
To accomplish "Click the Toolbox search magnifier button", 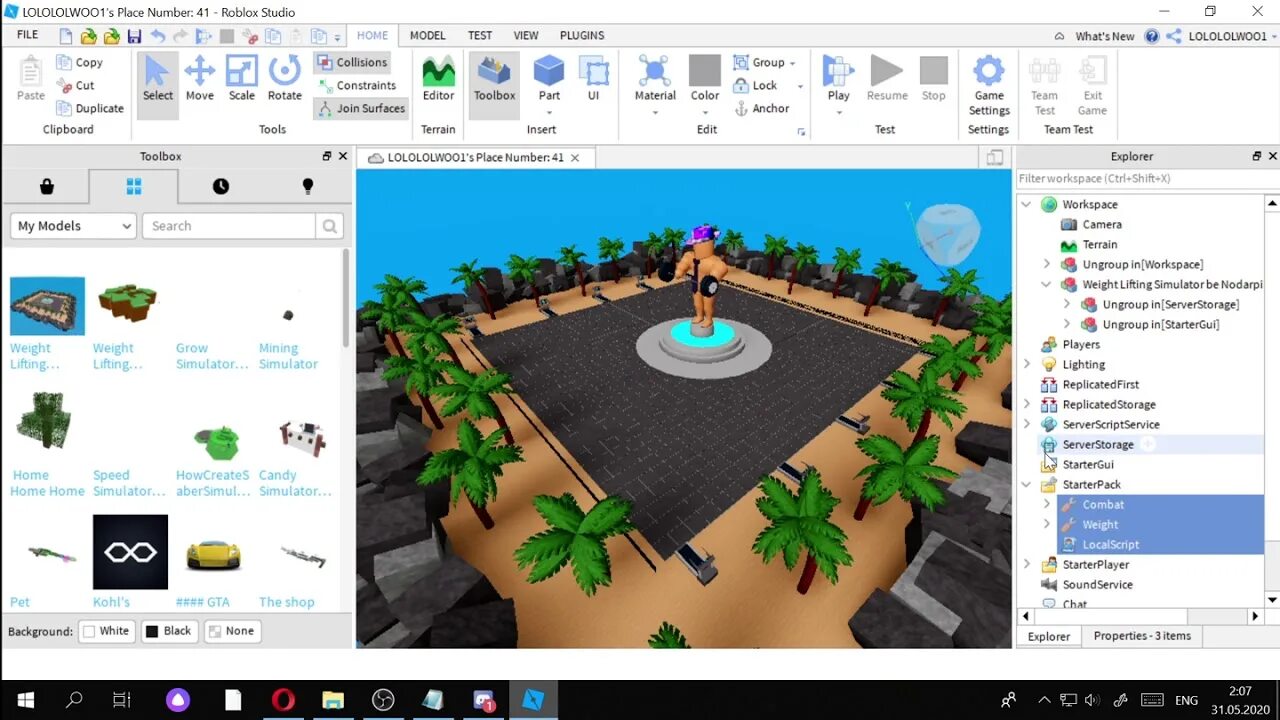I will pyautogui.click(x=330, y=226).
